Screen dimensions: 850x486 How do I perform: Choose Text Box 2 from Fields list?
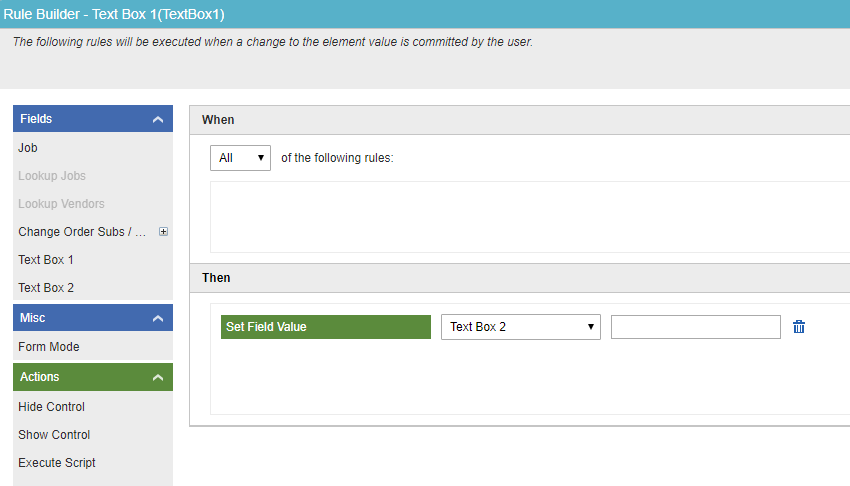pyautogui.click(x=46, y=288)
